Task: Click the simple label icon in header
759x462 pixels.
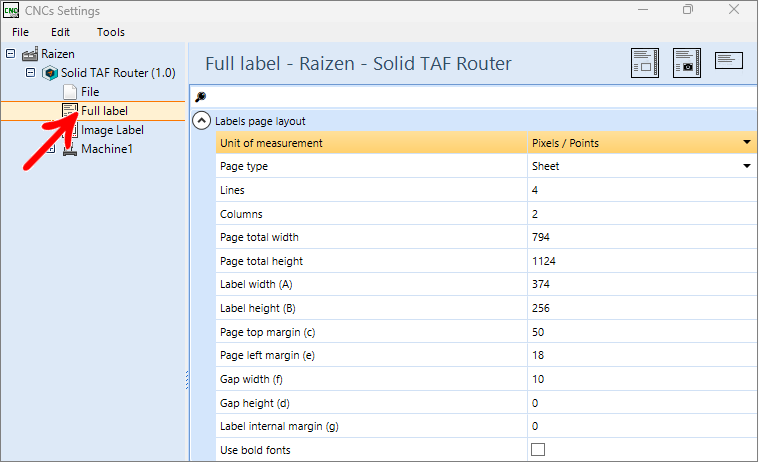Action: [729, 60]
